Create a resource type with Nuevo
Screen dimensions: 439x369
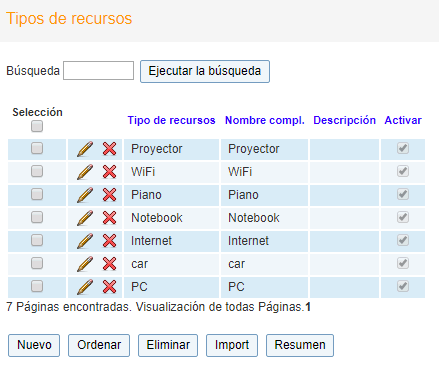[x=34, y=345]
